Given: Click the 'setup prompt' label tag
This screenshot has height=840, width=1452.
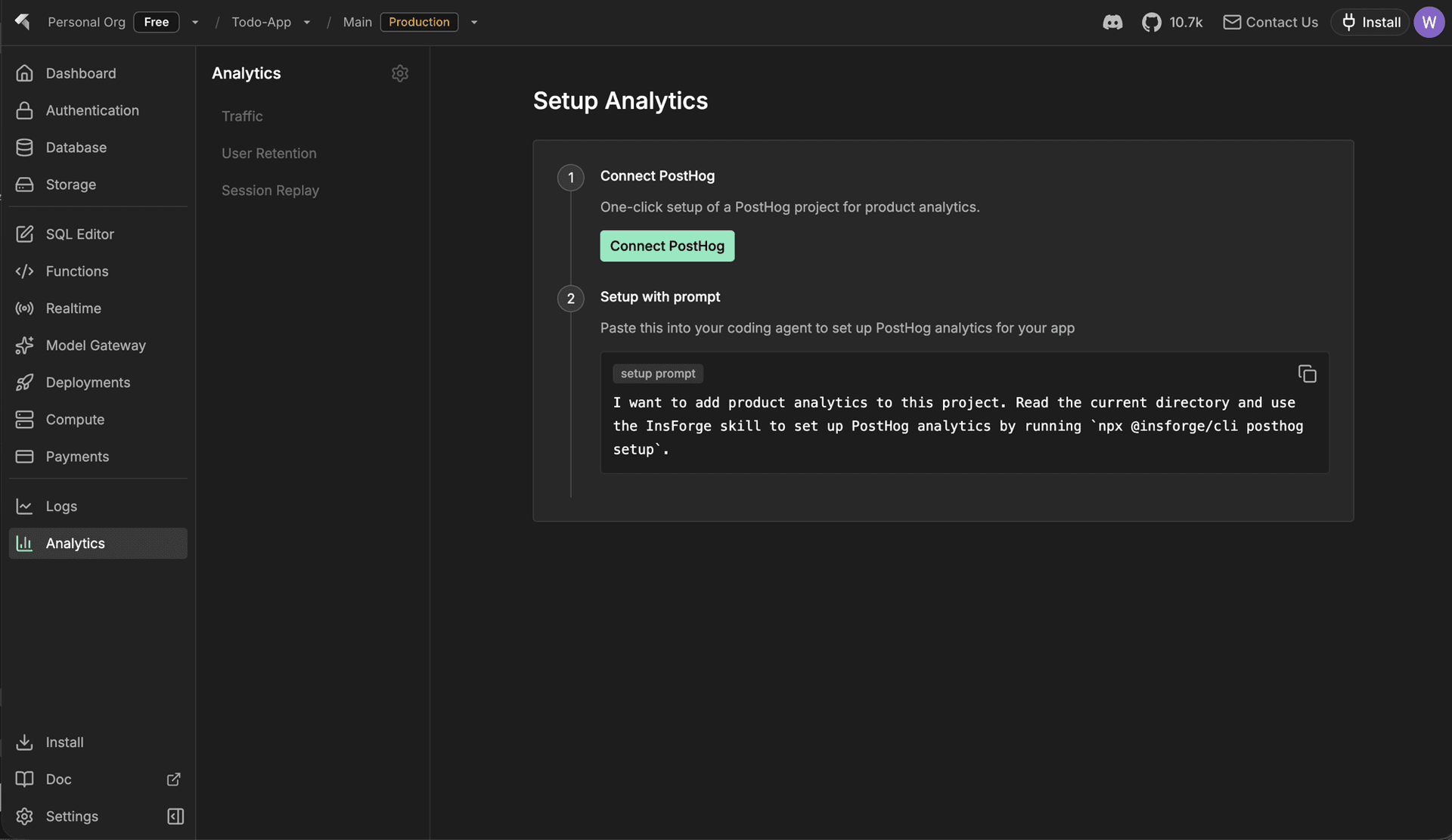Looking at the screenshot, I should coord(658,374).
